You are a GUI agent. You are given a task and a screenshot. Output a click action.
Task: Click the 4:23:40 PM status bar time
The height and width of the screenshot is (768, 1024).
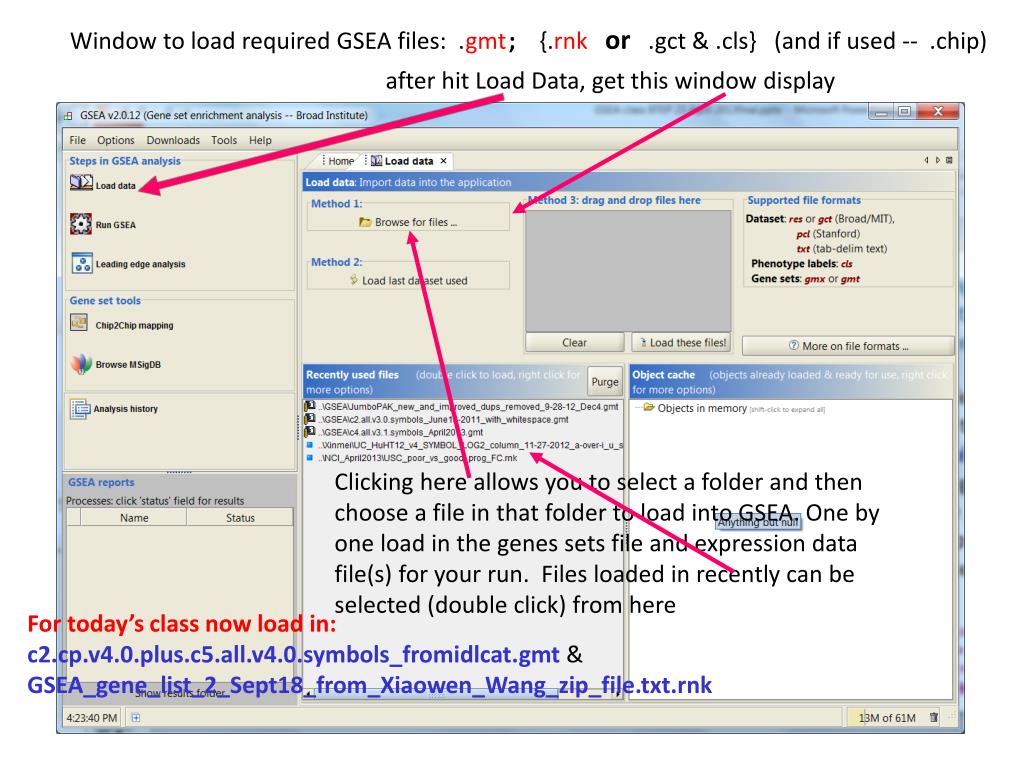[91, 718]
